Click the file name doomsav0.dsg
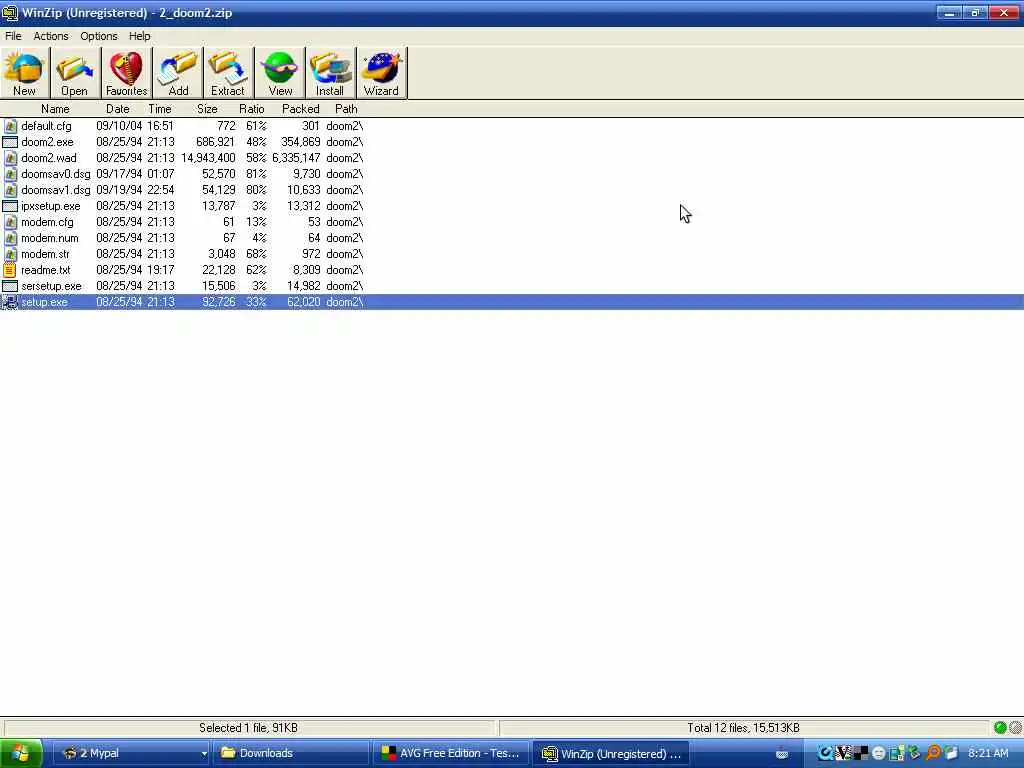 [56, 174]
